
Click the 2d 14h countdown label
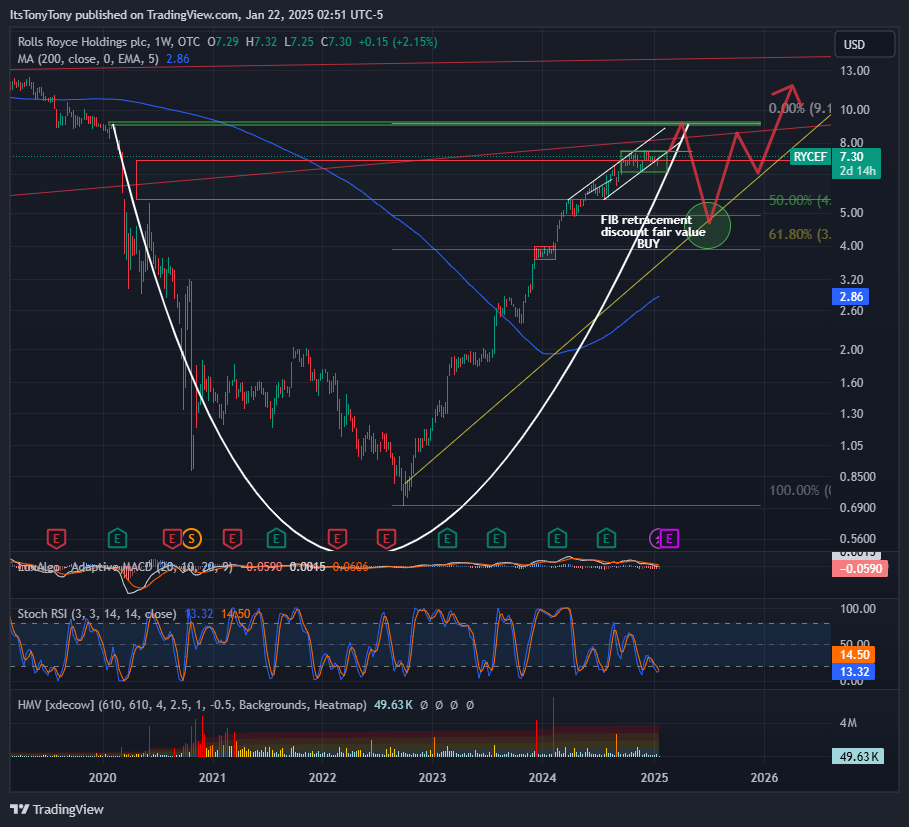tap(856, 171)
